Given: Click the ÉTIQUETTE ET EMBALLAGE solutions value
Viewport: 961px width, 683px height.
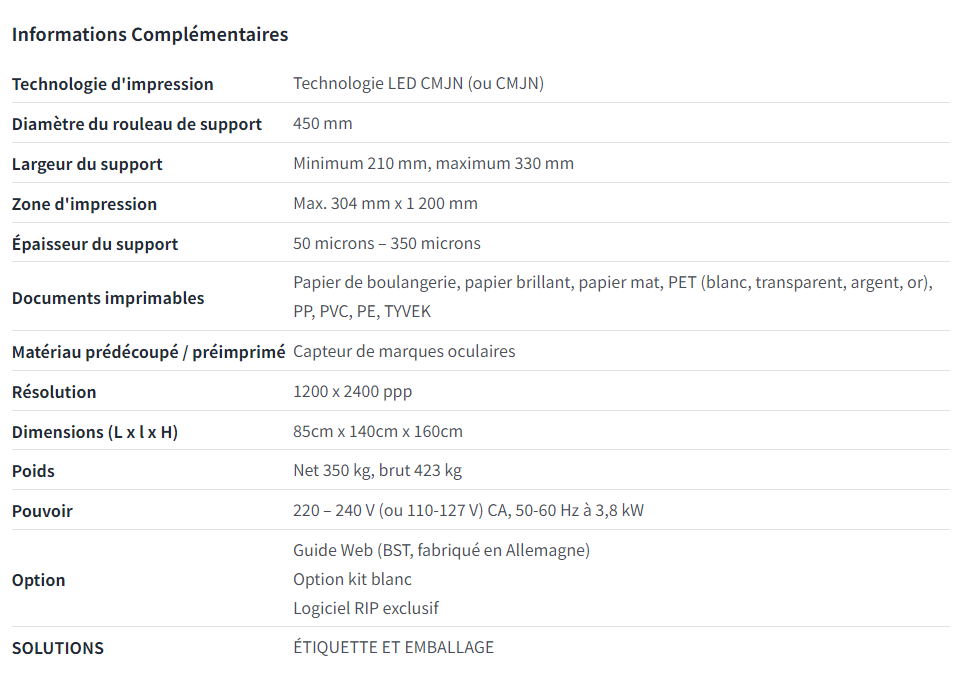Looking at the screenshot, I should tap(393, 647).
